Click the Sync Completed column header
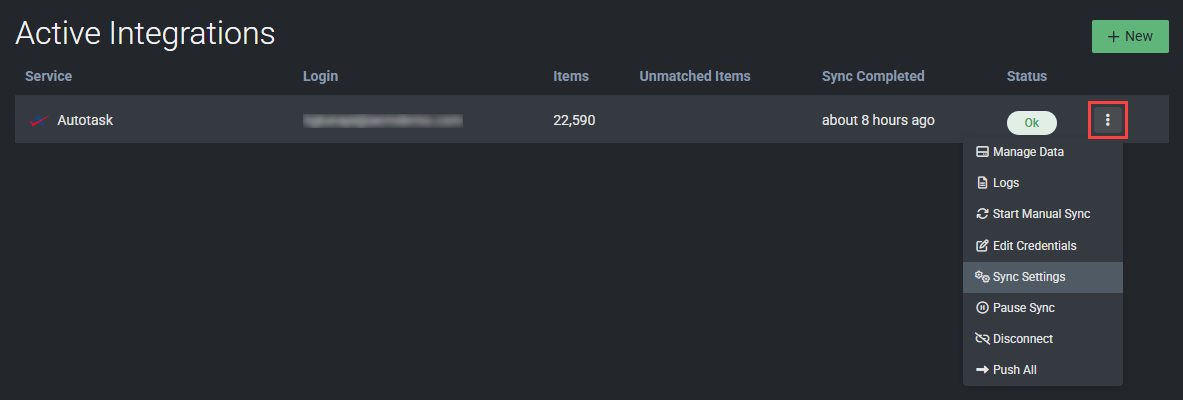The height and width of the screenshot is (400, 1183). pos(872,76)
